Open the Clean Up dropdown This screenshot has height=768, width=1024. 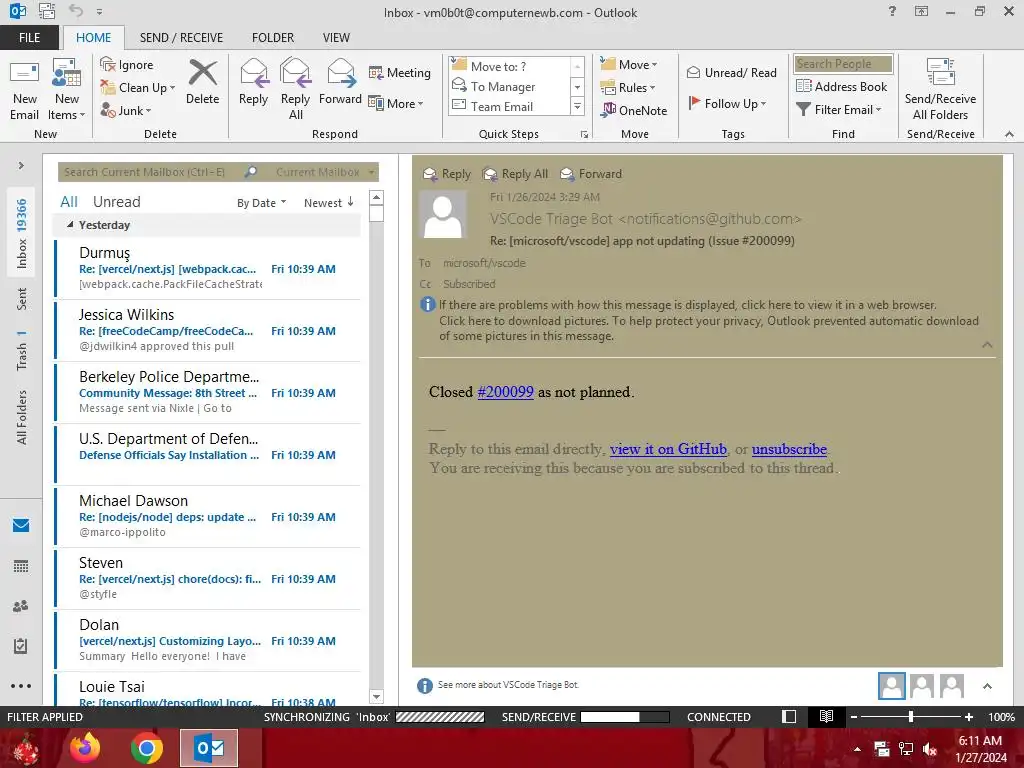[x=138, y=88]
